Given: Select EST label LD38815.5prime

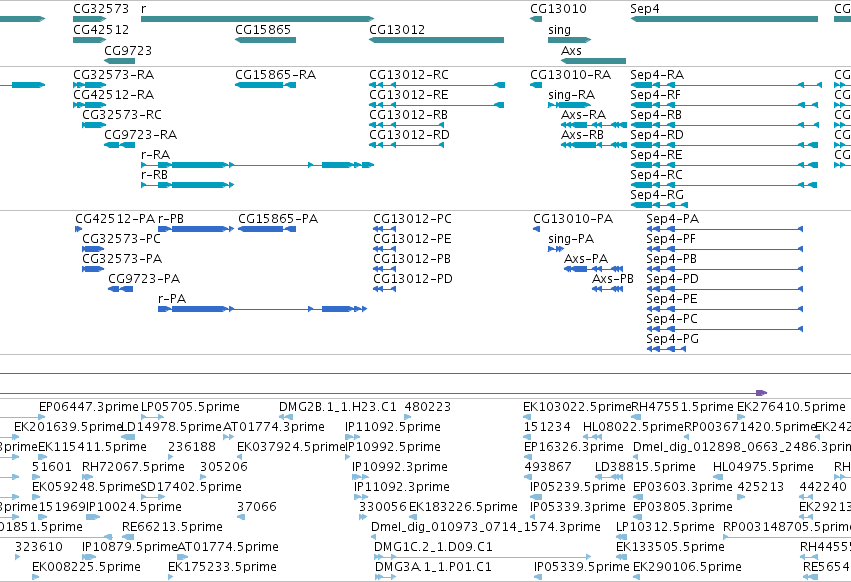Looking at the screenshot, I should [645, 467].
